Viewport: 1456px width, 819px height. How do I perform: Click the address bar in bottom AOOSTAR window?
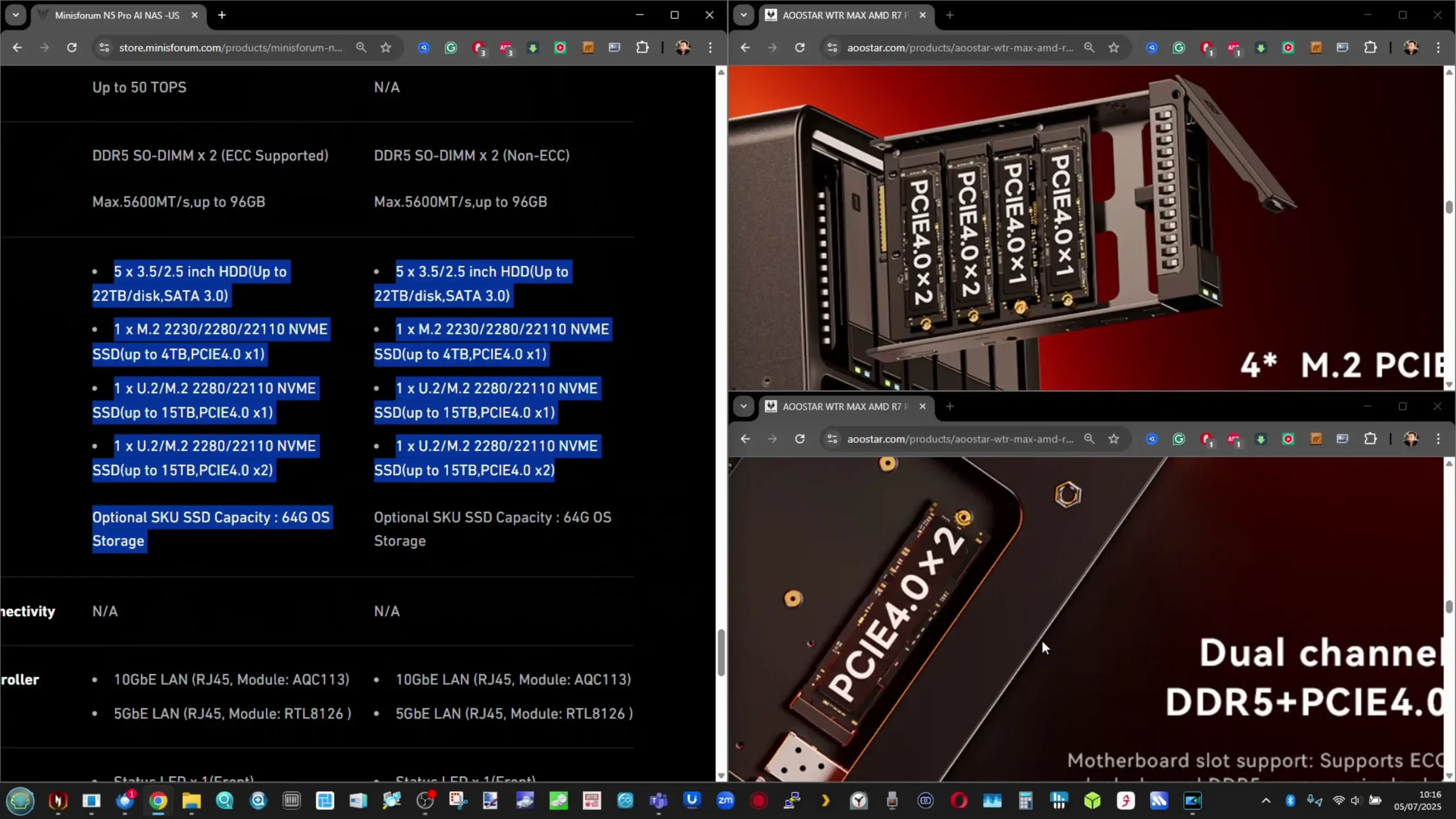960,439
